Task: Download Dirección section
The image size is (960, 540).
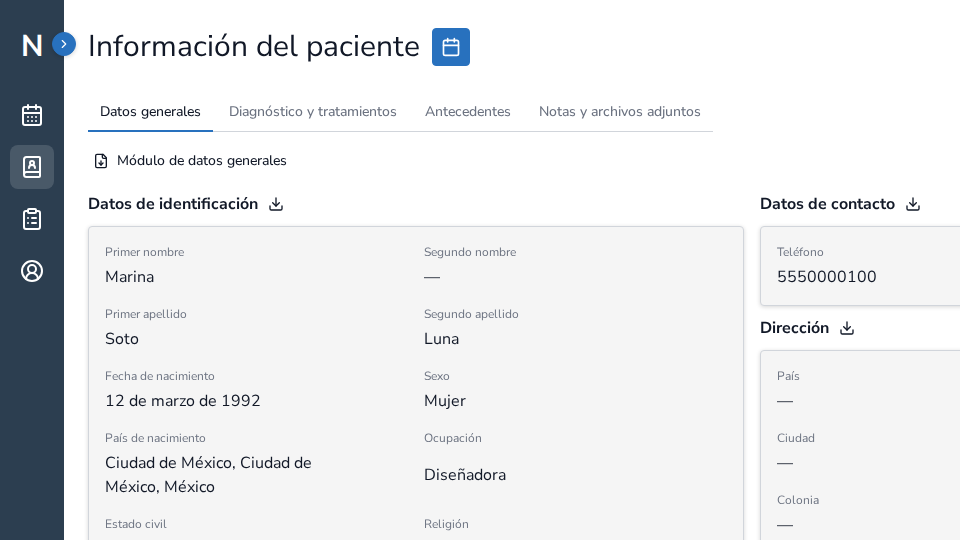Action: coord(847,328)
